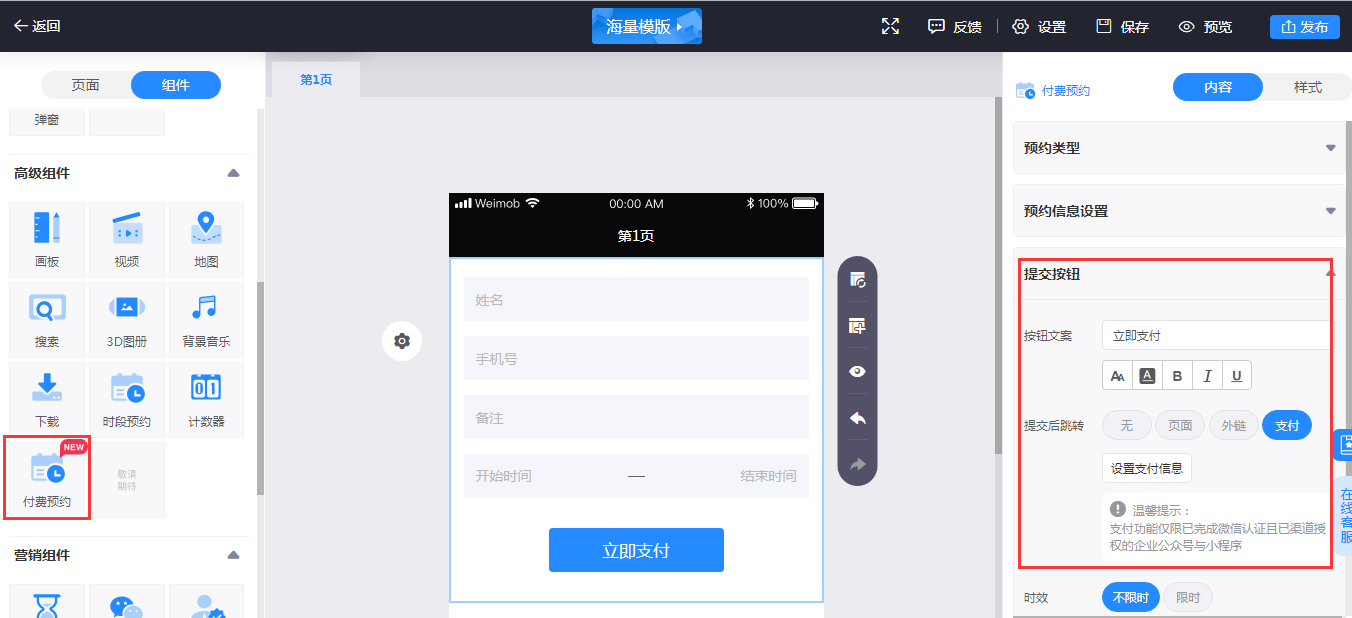
Task: Insert the 地图 map component
Action: coord(206,240)
